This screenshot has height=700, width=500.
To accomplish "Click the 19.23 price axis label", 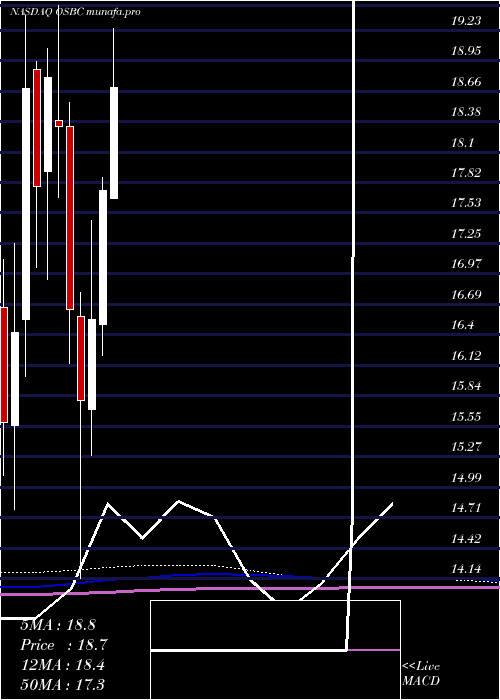I will [x=466, y=21].
